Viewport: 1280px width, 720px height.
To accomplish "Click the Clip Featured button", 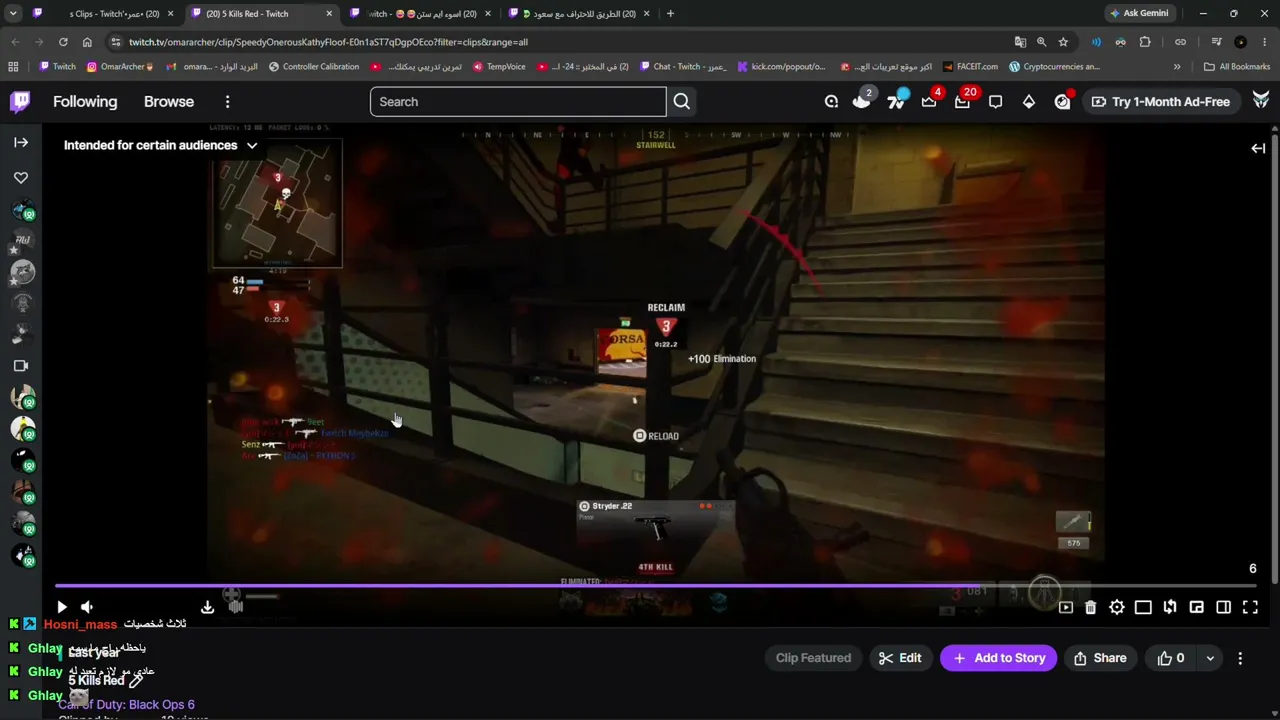I will tap(813, 658).
